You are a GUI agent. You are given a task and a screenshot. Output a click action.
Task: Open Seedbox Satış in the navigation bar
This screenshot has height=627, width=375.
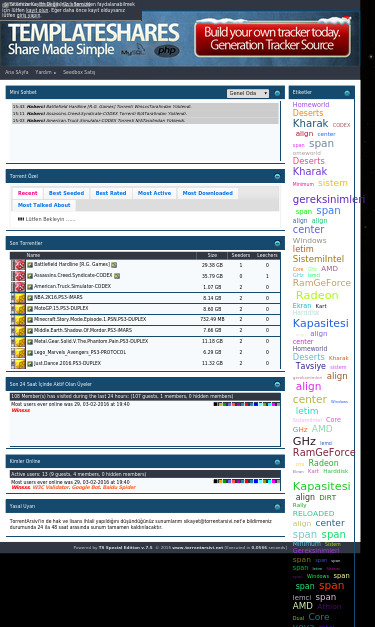(x=79, y=72)
